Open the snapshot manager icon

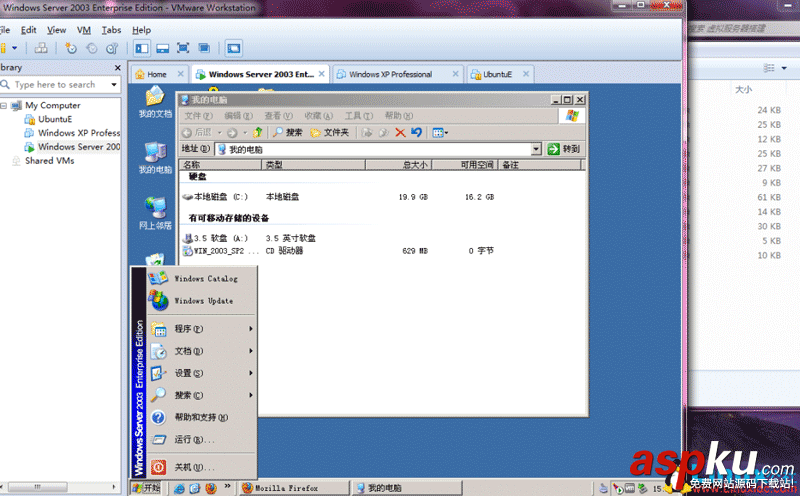point(112,48)
